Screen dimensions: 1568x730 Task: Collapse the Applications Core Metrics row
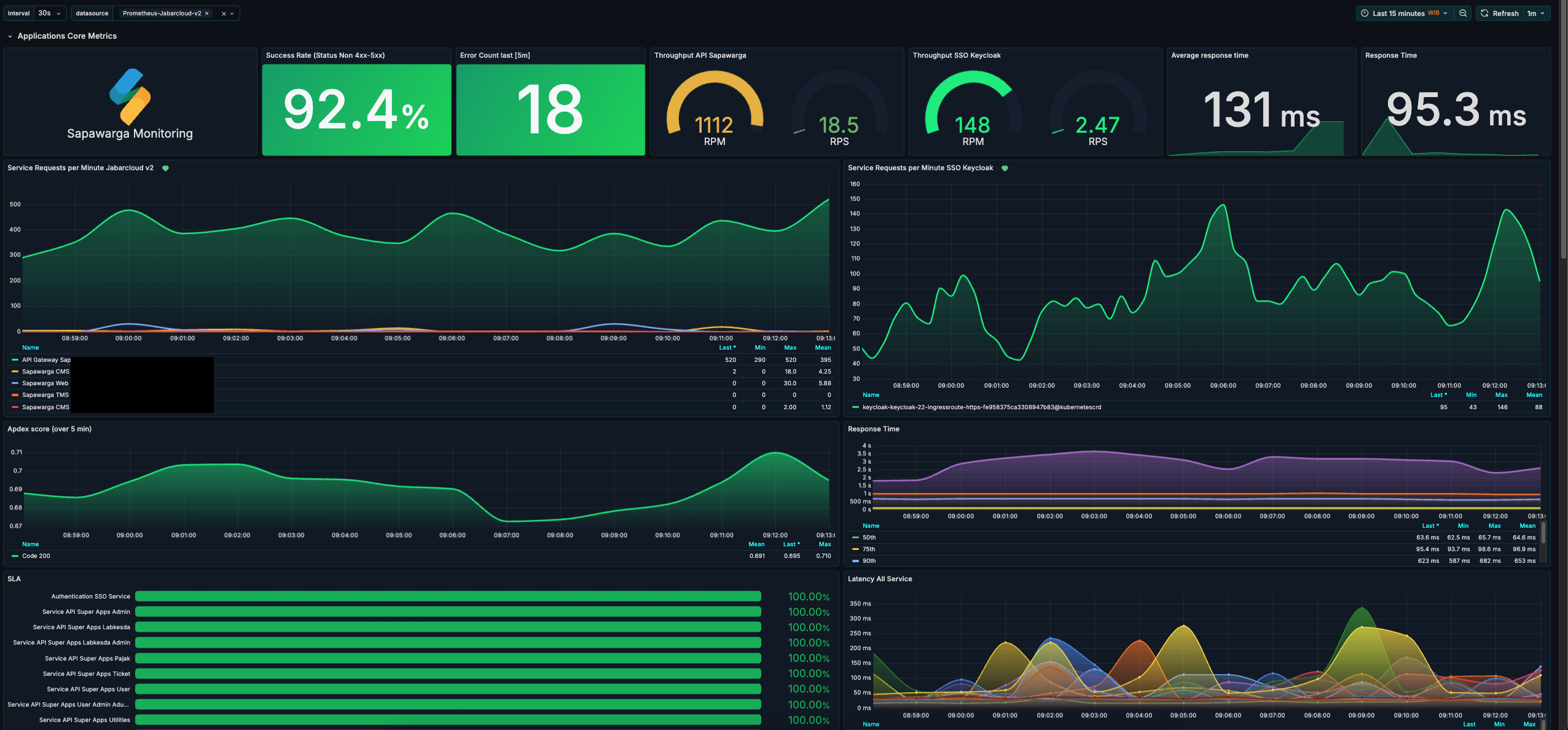pos(10,36)
